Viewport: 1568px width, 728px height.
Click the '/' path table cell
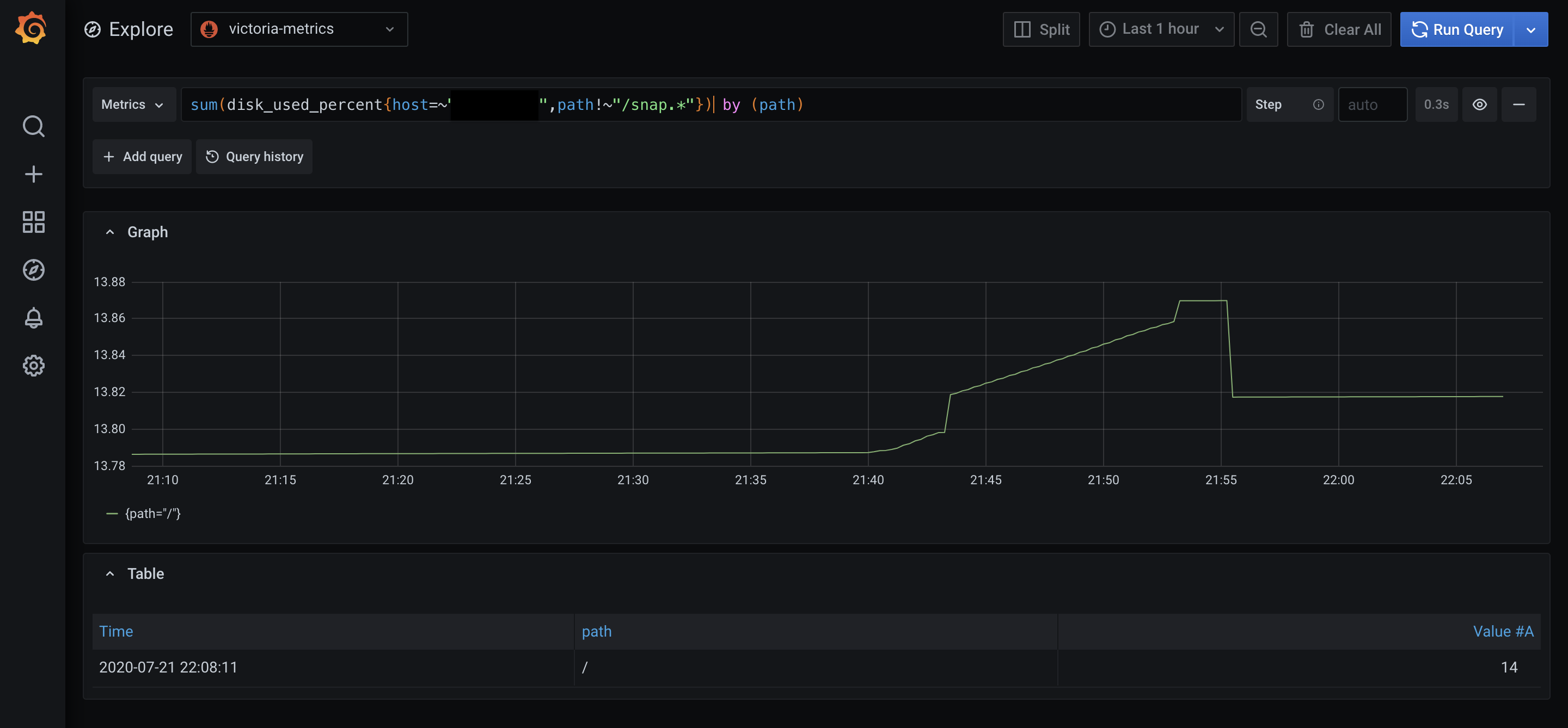[x=816, y=668]
